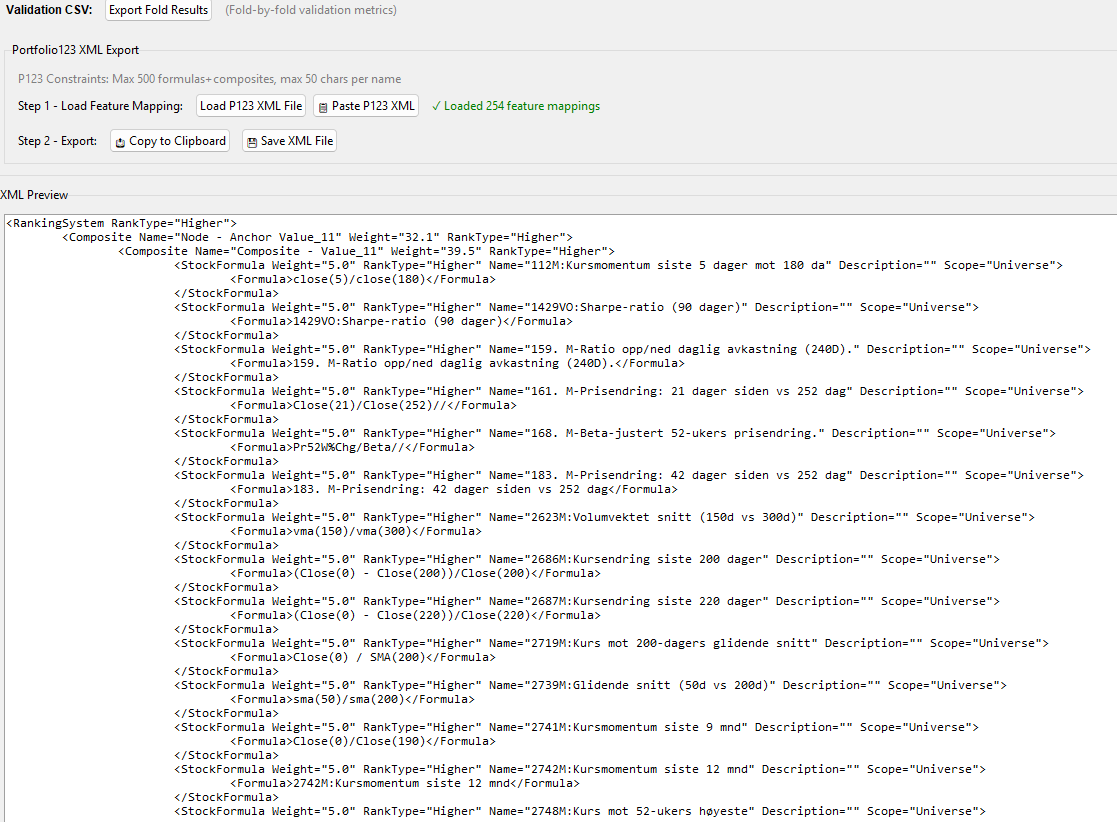Click the sma(50)/sma(200) formula line
Image resolution: width=1117 pixels, height=822 pixels.
pos(352,699)
